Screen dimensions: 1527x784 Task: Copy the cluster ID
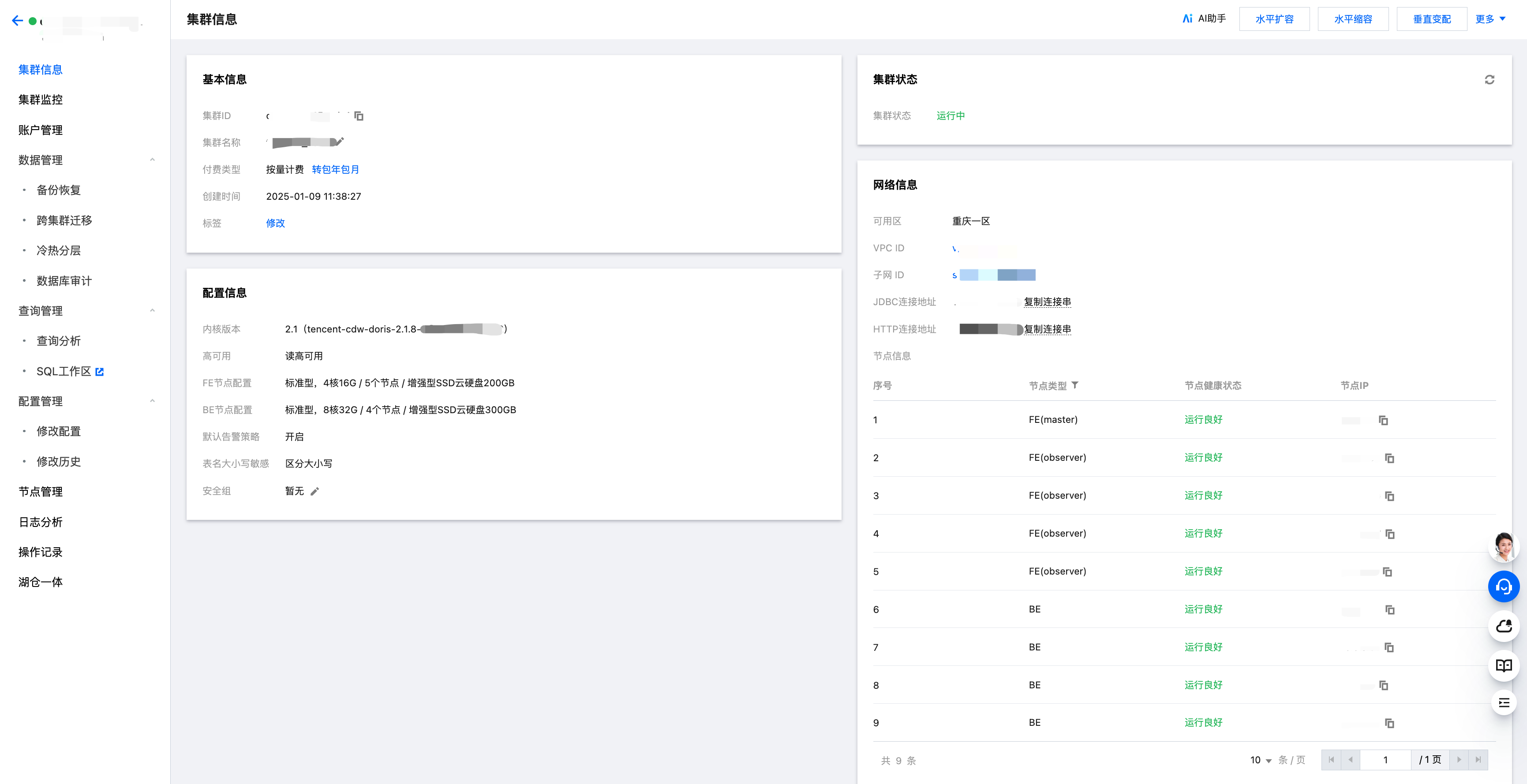[x=359, y=116]
